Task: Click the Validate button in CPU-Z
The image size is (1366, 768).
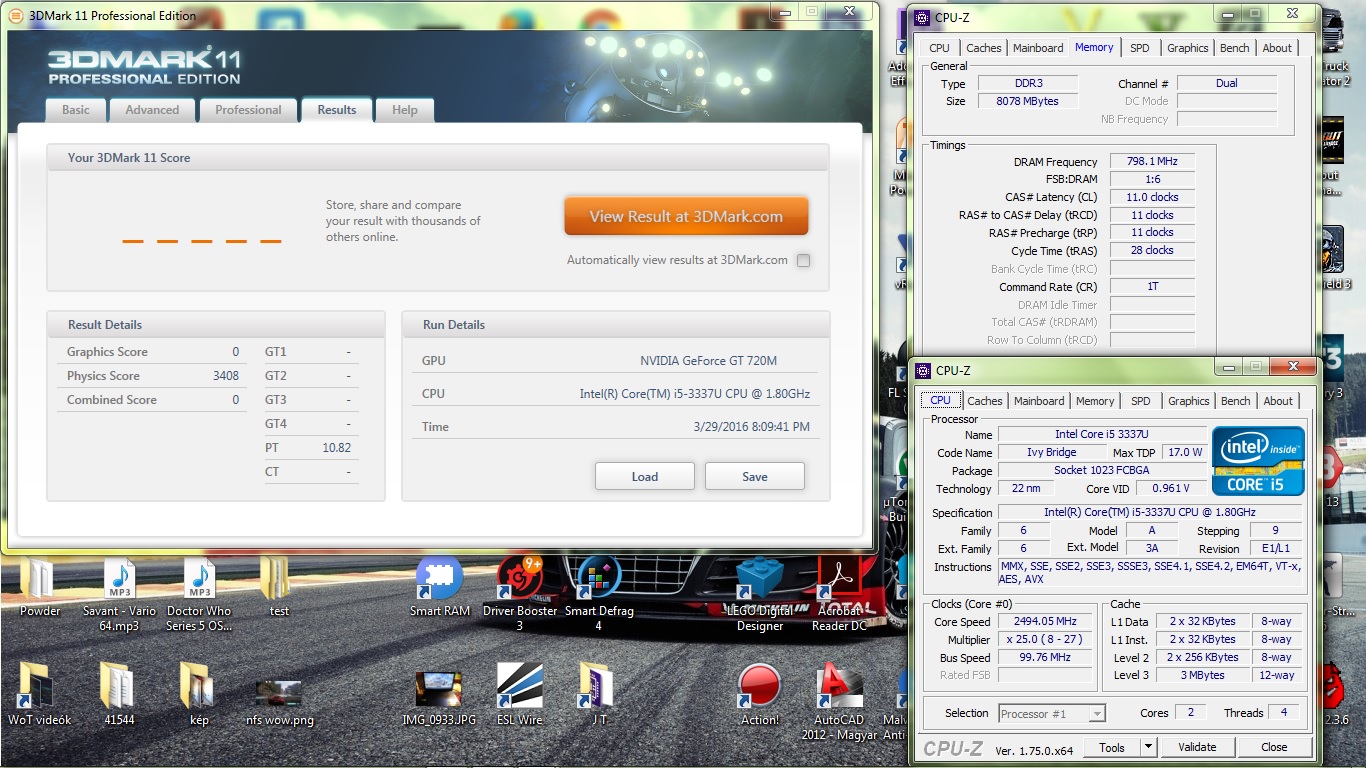Action: 1197,747
